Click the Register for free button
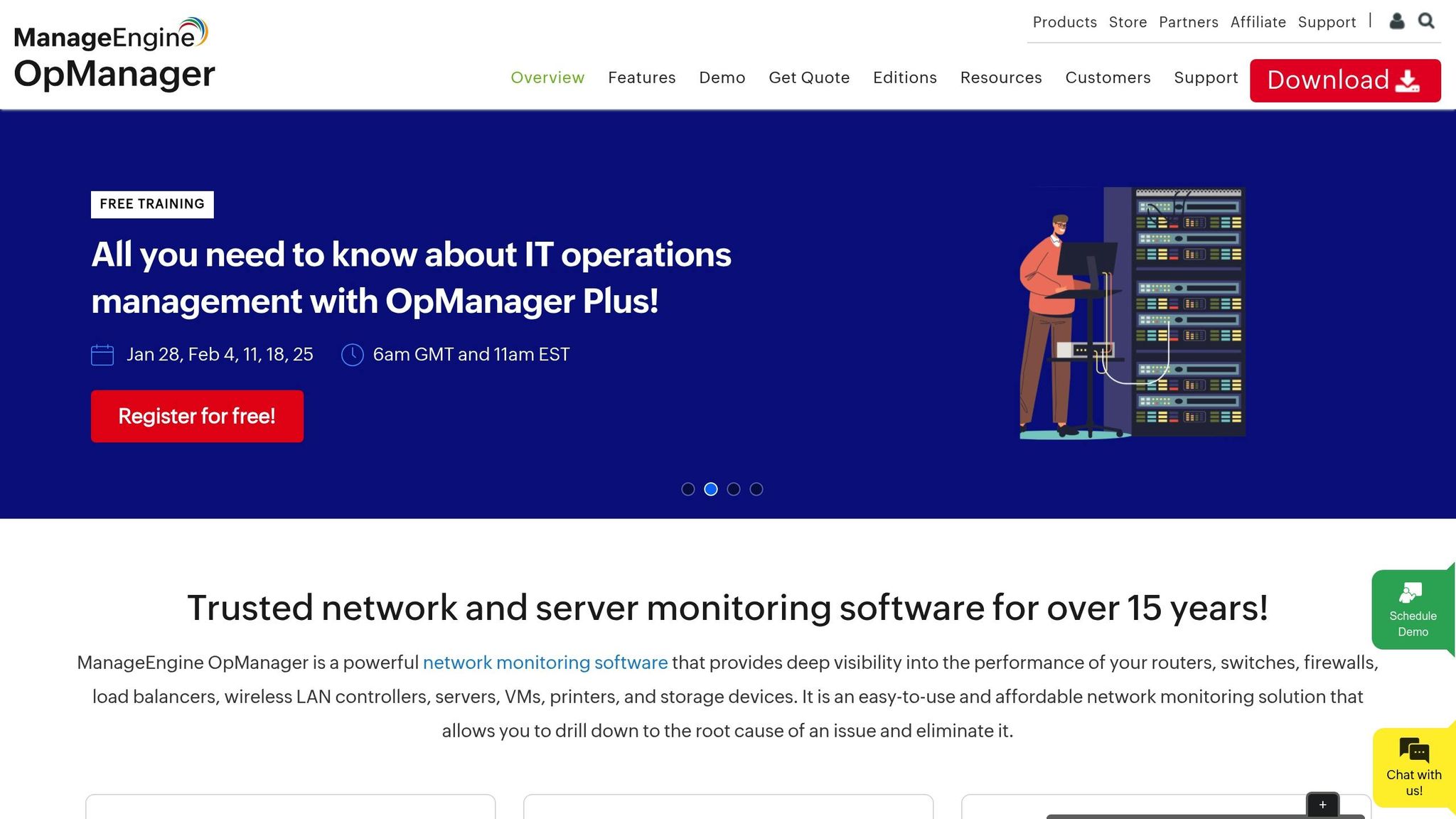The width and height of the screenshot is (1456, 819). (197, 416)
